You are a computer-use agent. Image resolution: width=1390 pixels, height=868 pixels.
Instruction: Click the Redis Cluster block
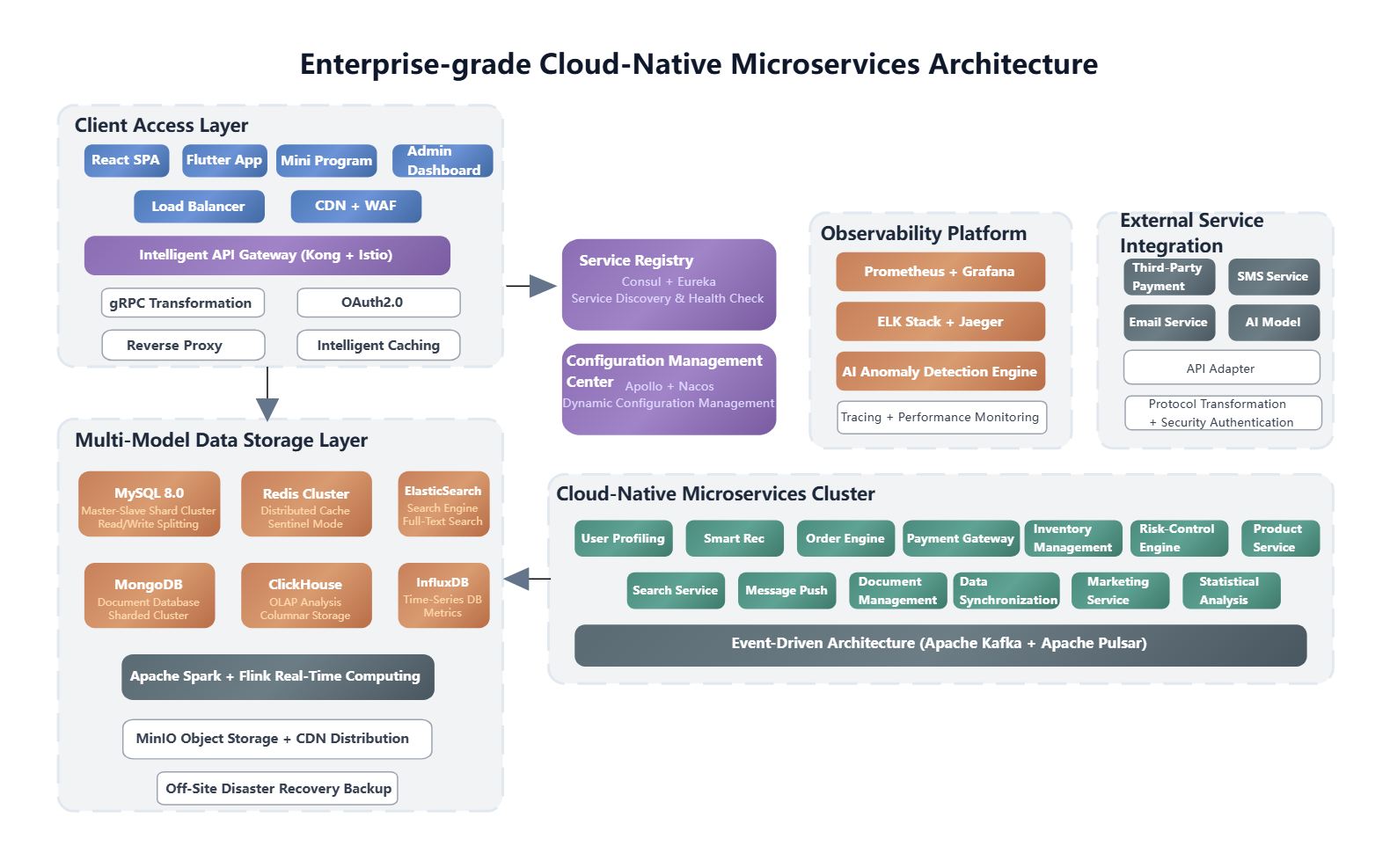306,504
